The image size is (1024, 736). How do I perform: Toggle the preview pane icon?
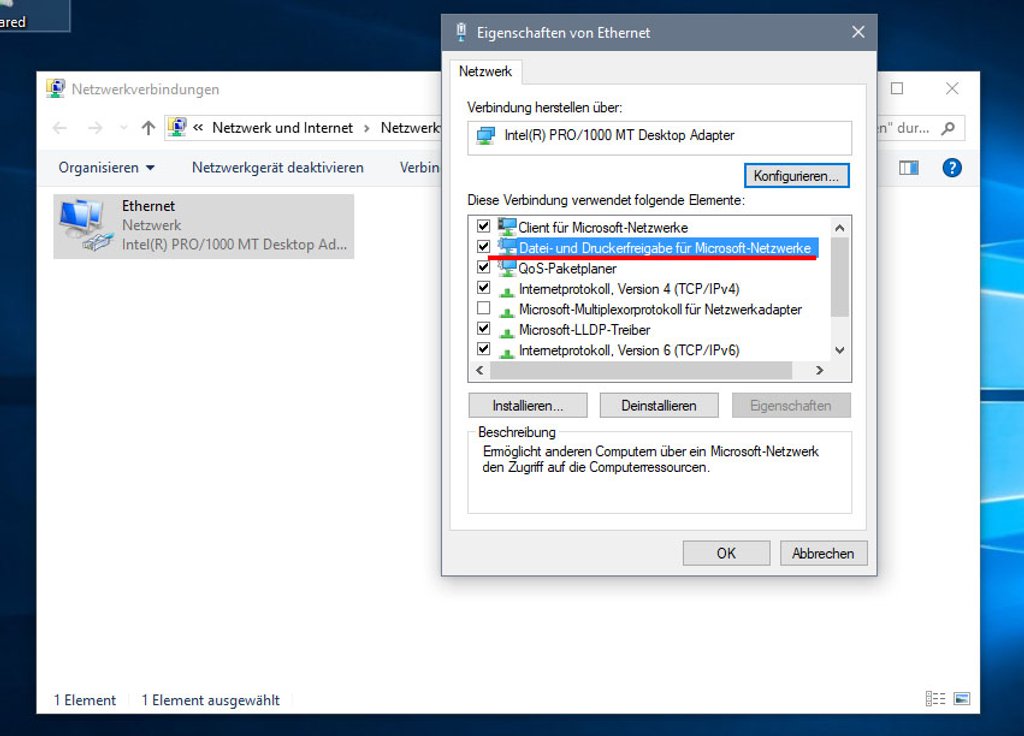(908, 168)
